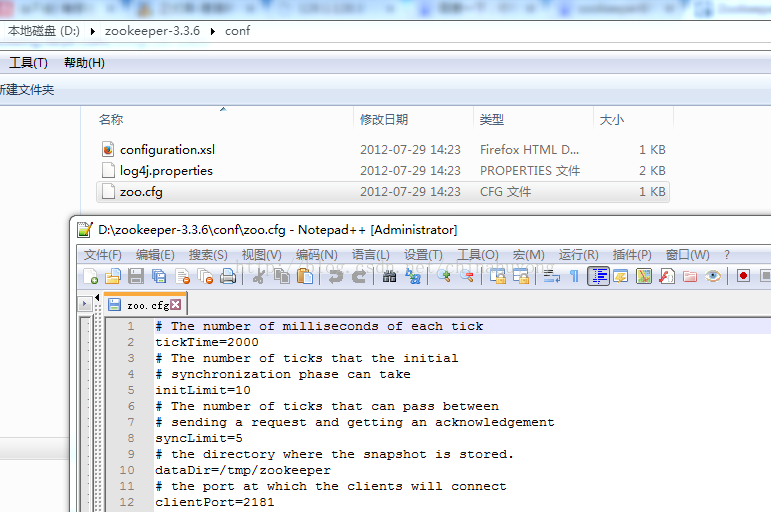Click the Close document toolbar icon

pos(182,276)
